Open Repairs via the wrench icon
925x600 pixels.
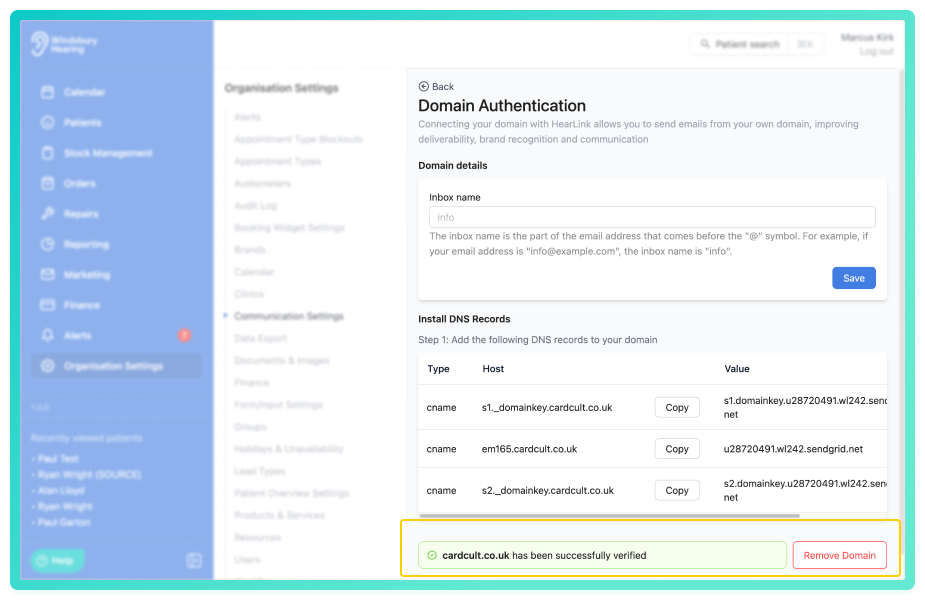pos(48,214)
